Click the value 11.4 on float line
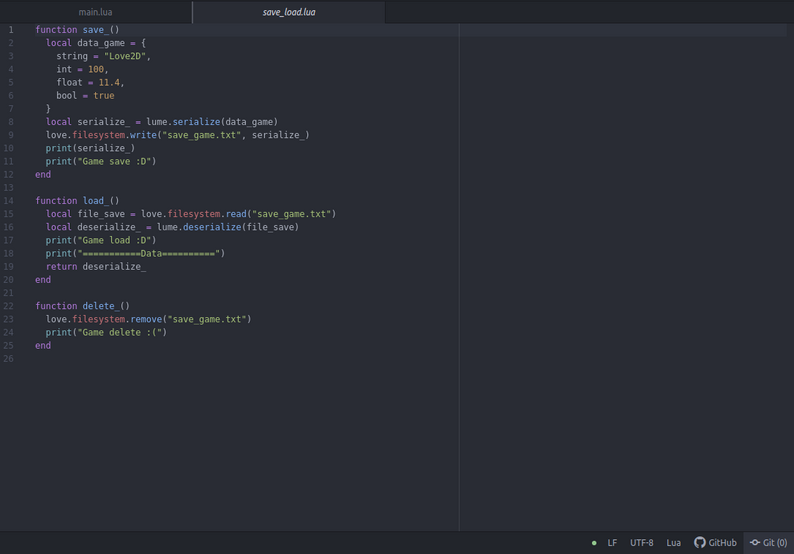 point(109,83)
